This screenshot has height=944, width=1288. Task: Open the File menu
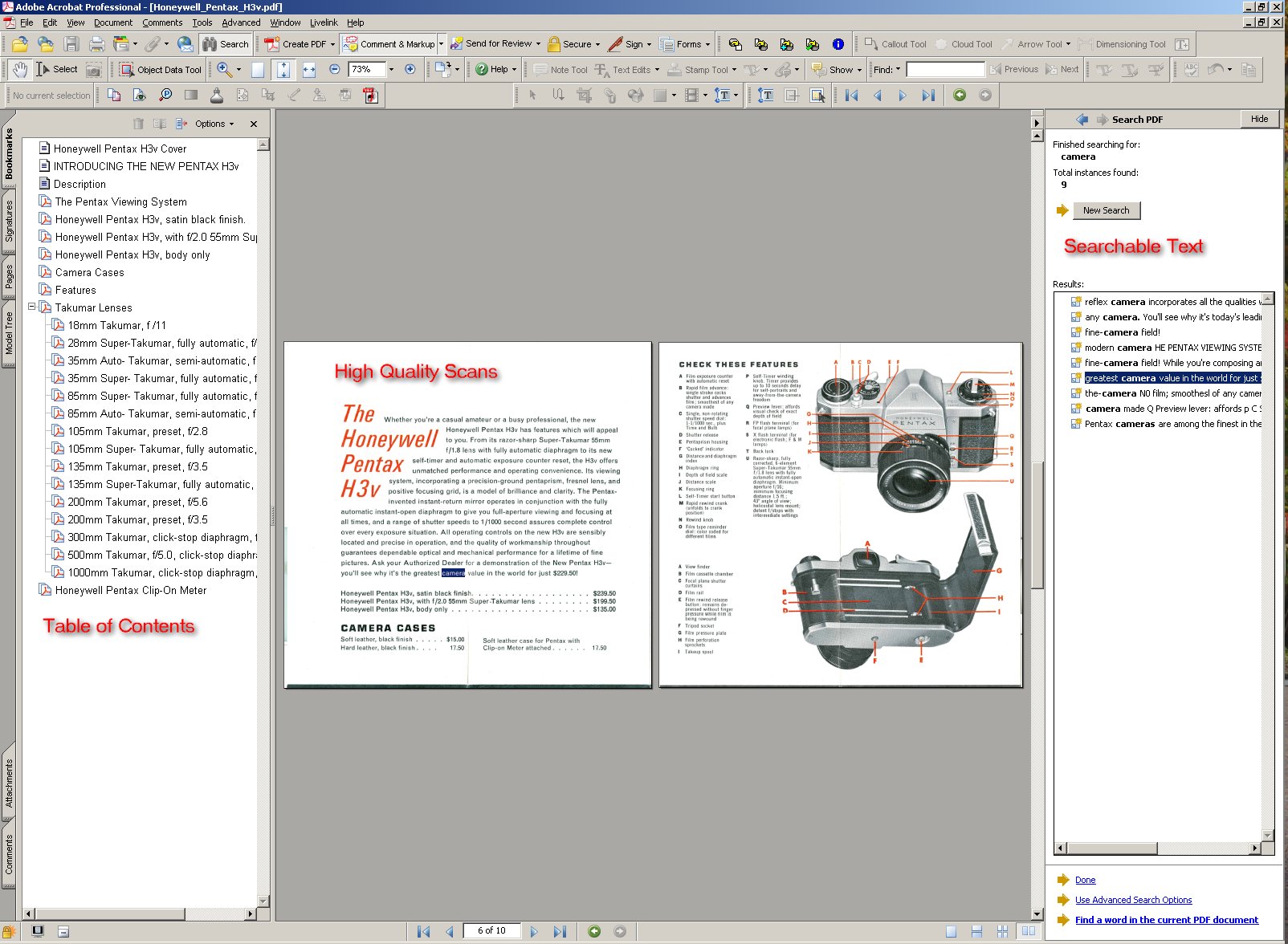(26, 22)
